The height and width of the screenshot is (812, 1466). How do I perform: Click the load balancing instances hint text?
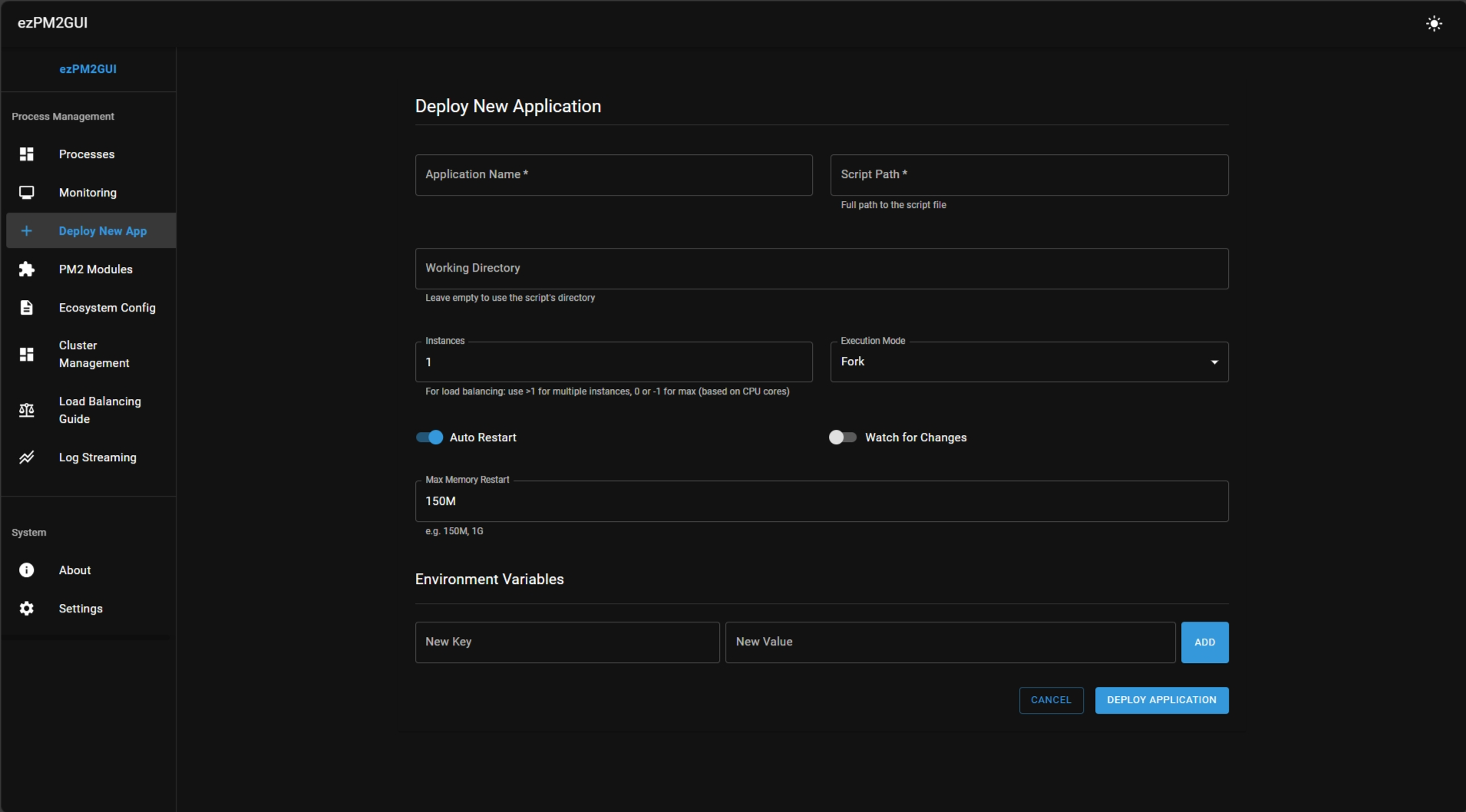tap(607, 391)
